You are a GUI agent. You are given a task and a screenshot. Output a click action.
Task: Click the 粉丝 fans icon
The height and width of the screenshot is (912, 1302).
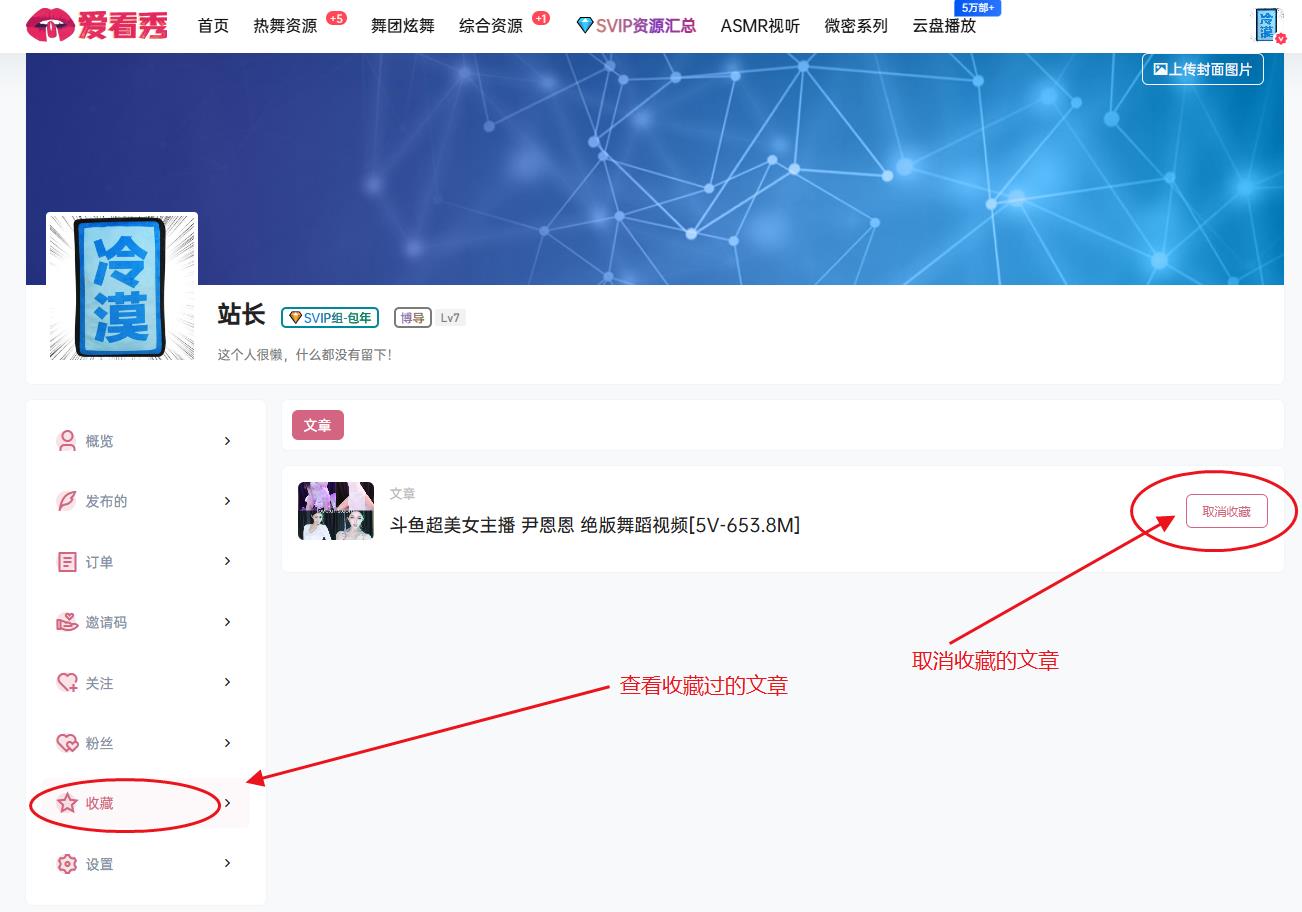pyautogui.click(x=66, y=742)
